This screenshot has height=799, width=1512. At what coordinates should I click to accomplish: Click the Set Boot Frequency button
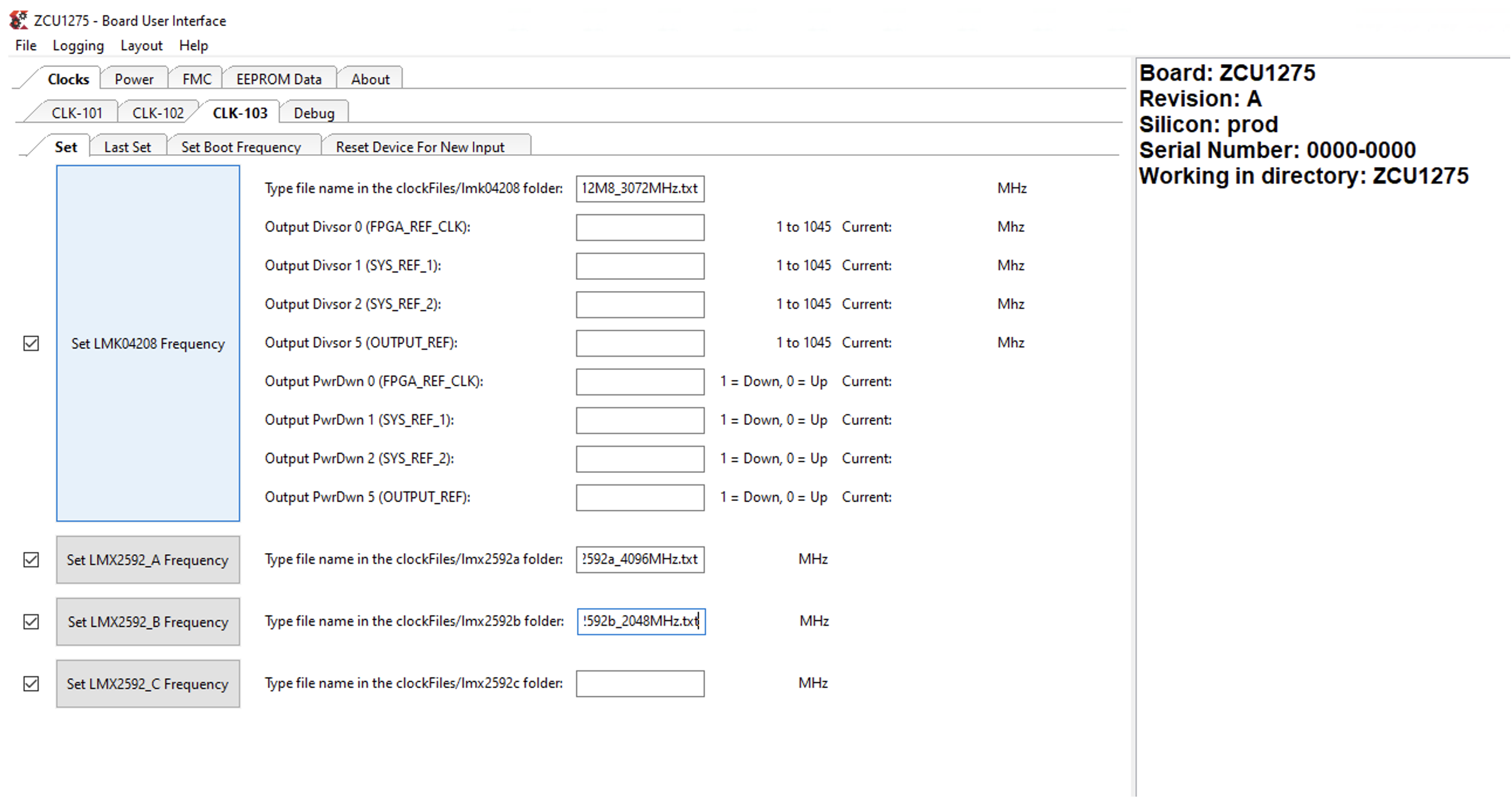click(x=240, y=146)
